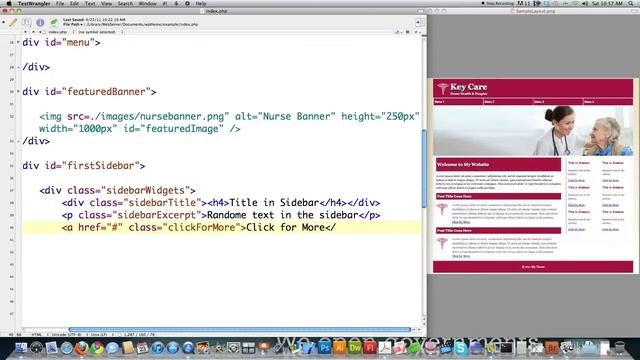Open the File menu
640x360 pixels.
tap(60, 3)
